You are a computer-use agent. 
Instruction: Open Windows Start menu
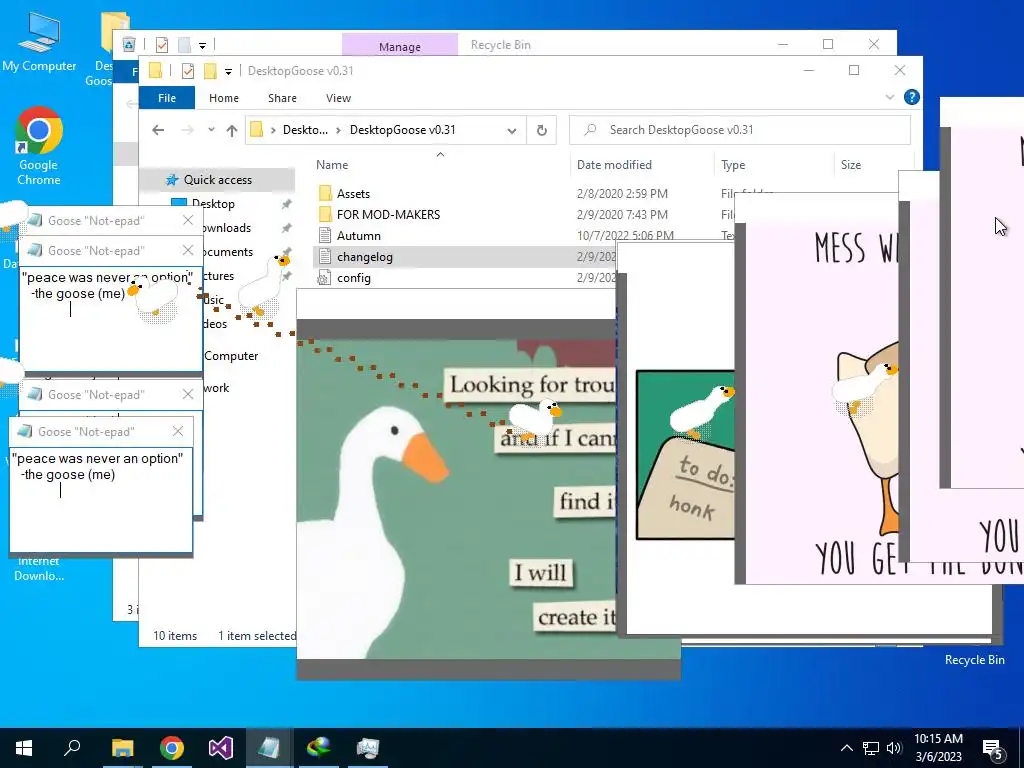click(24, 748)
